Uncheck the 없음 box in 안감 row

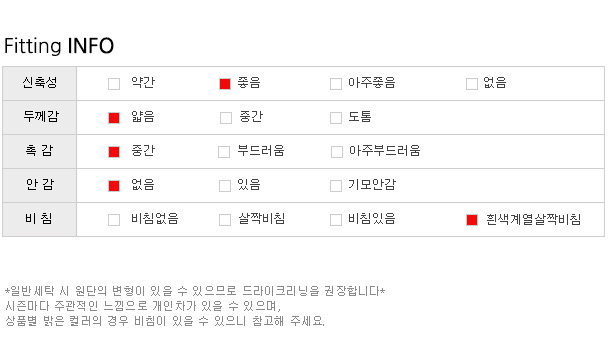(114, 186)
